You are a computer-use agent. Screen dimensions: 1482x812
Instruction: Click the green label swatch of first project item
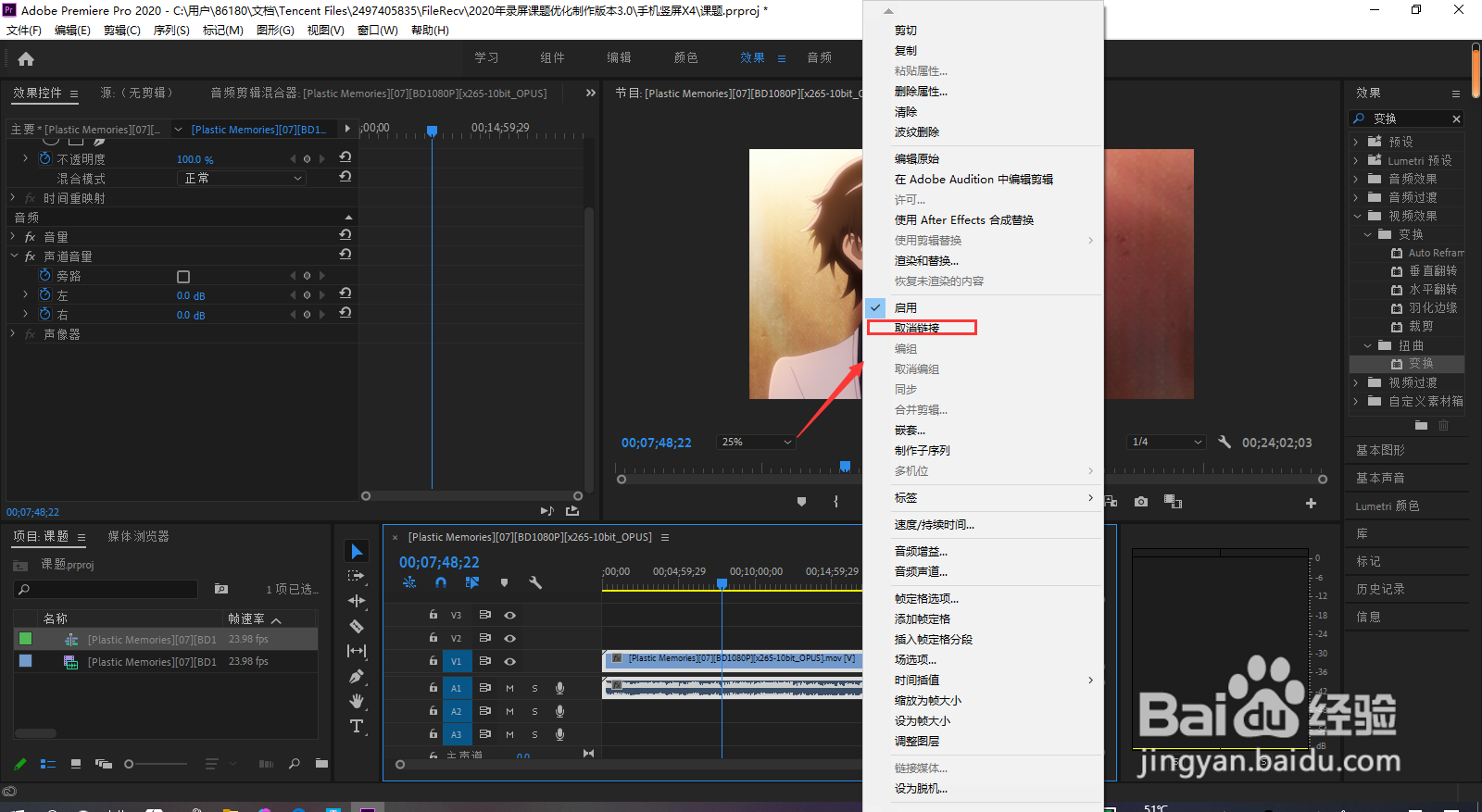click(x=25, y=639)
